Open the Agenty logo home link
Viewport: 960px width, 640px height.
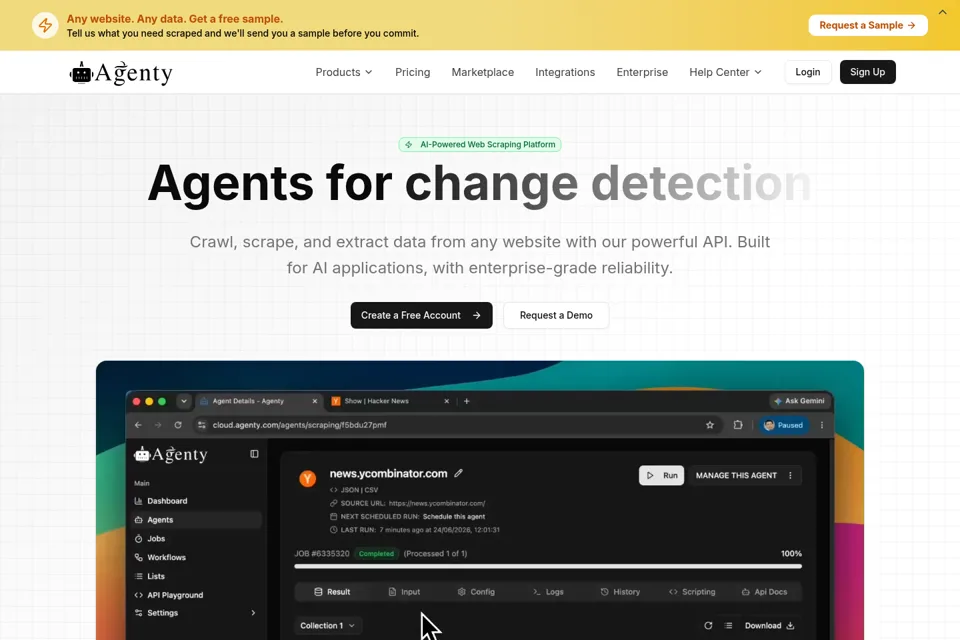click(x=121, y=73)
